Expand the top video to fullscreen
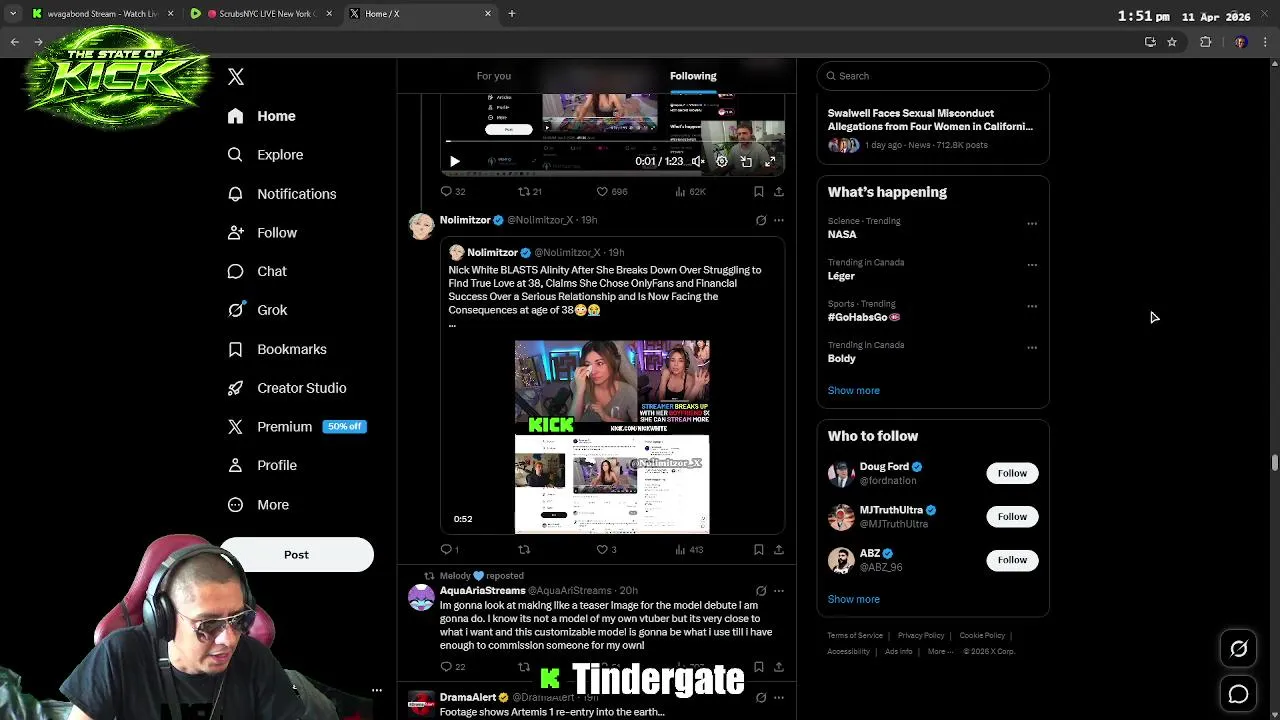1280x720 pixels. tap(770, 161)
